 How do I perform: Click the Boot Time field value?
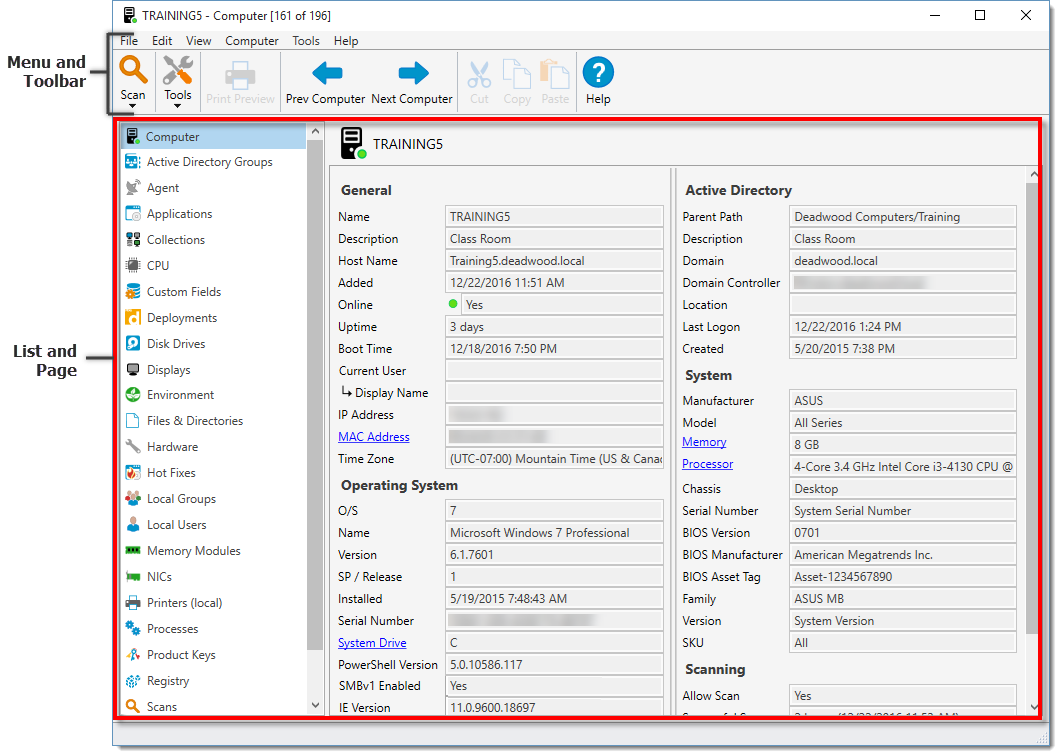point(554,349)
